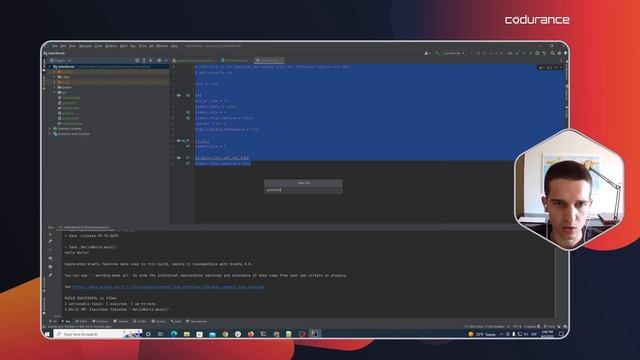Click the Windows Start button
Image resolution: width=640 pixels, height=360 pixels.
[x=47, y=334]
